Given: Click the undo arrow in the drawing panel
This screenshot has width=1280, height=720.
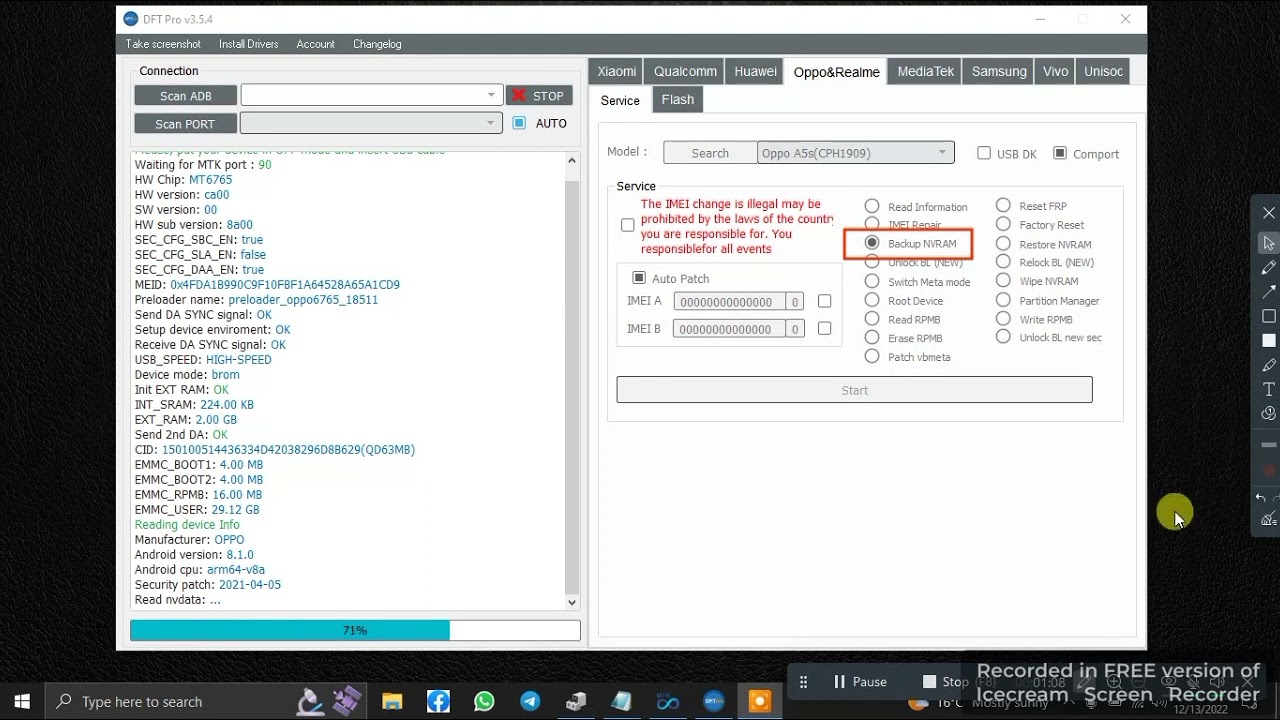Looking at the screenshot, I should coord(1261,498).
